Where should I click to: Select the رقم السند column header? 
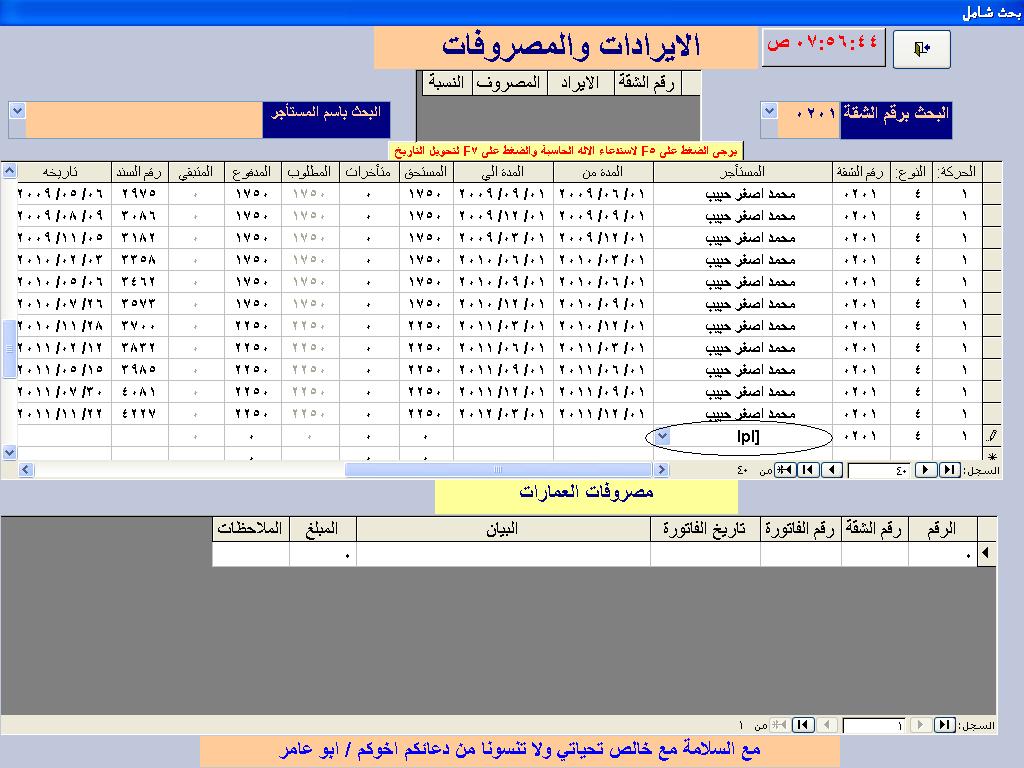[x=140, y=172]
